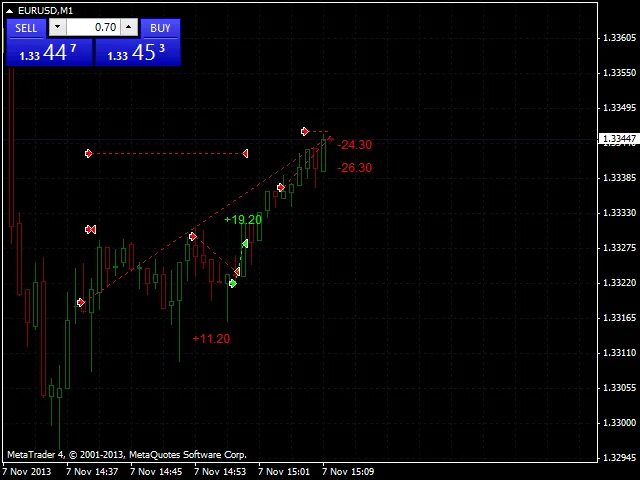
Task: Select the +19.20 profit label
Action: pos(243,220)
